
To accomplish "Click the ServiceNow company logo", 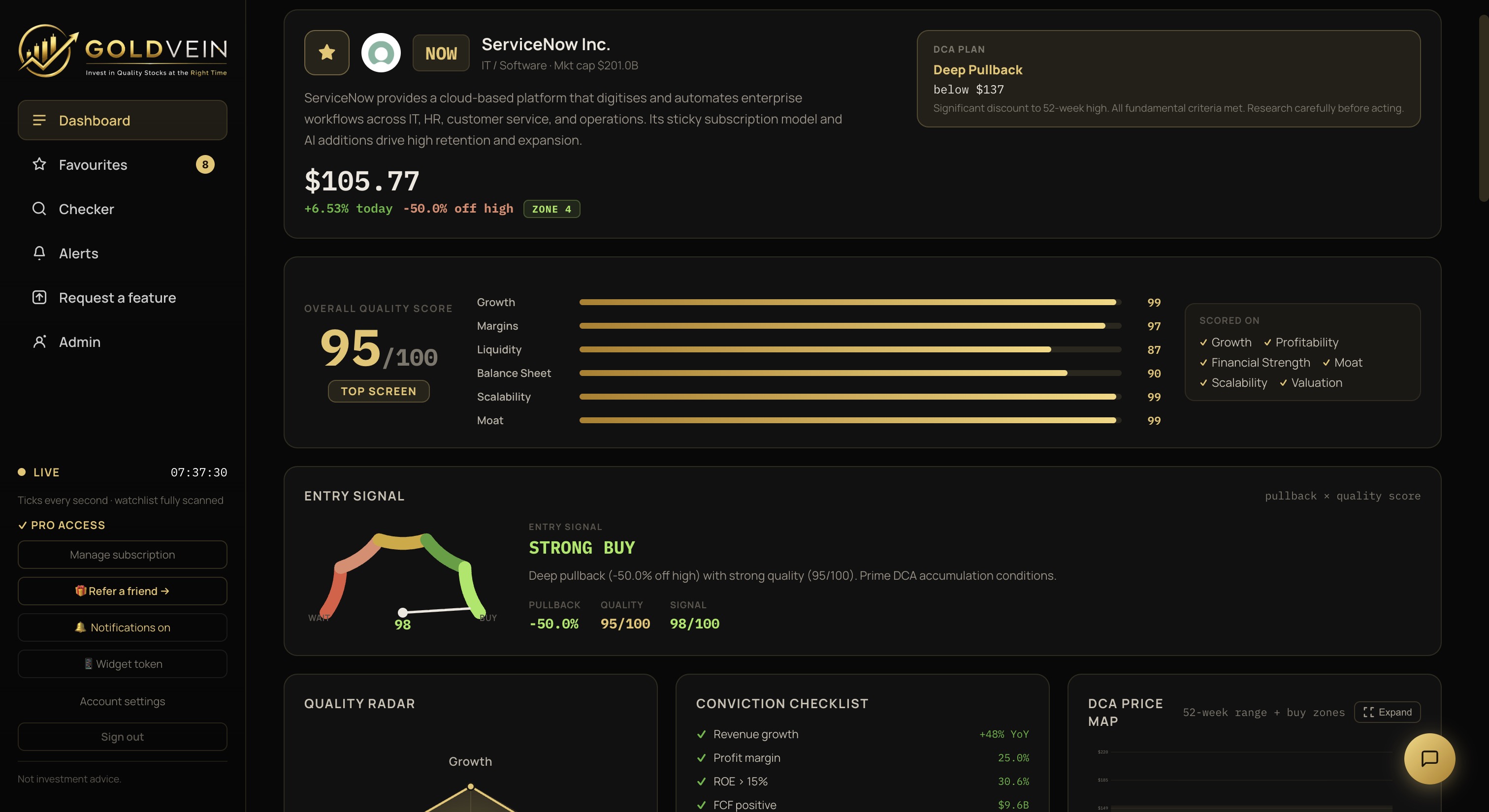I will click(381, 53).
